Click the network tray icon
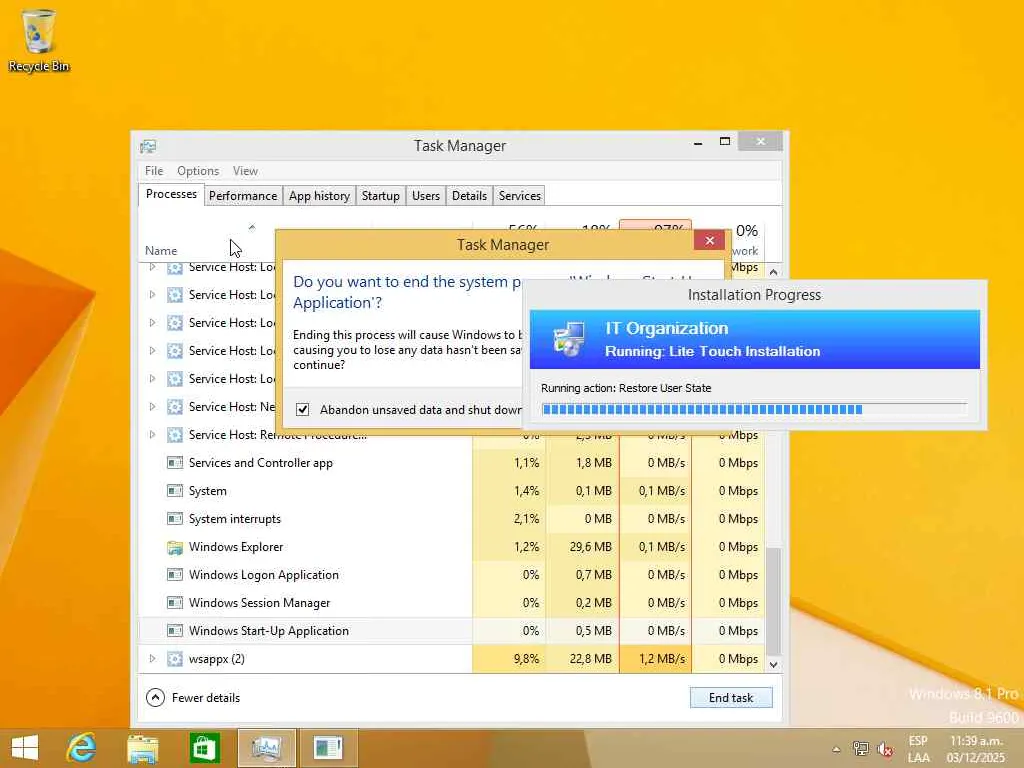The width and height of the screenshot is (1024, 768). (861, 749)
